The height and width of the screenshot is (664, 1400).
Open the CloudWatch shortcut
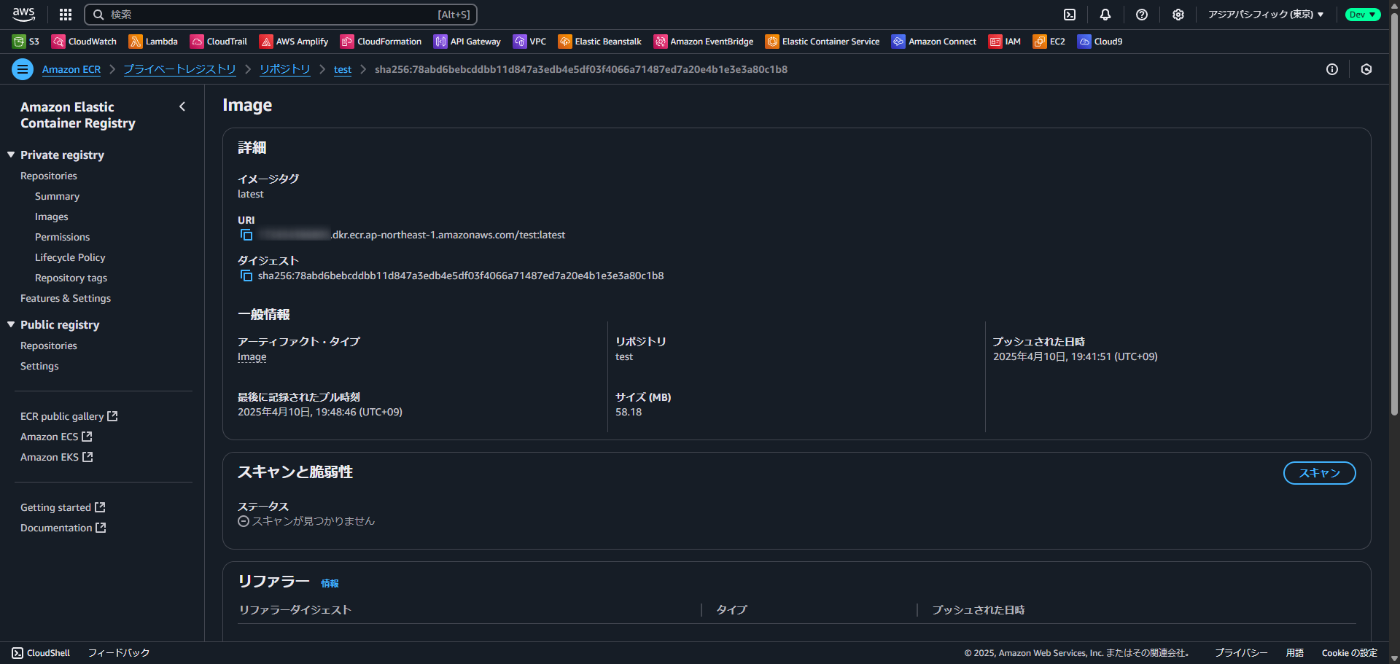tap(84, 42)
